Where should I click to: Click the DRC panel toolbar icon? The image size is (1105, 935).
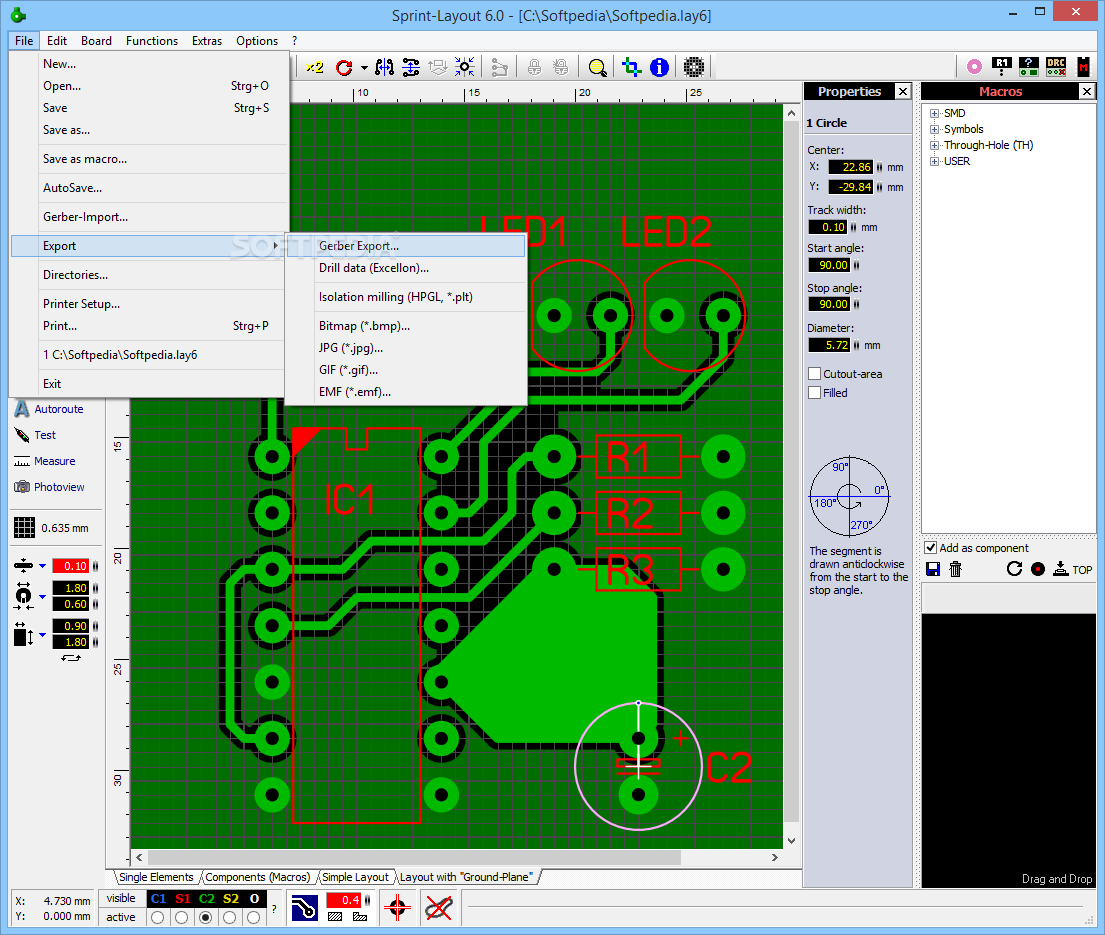point(1056,67)
